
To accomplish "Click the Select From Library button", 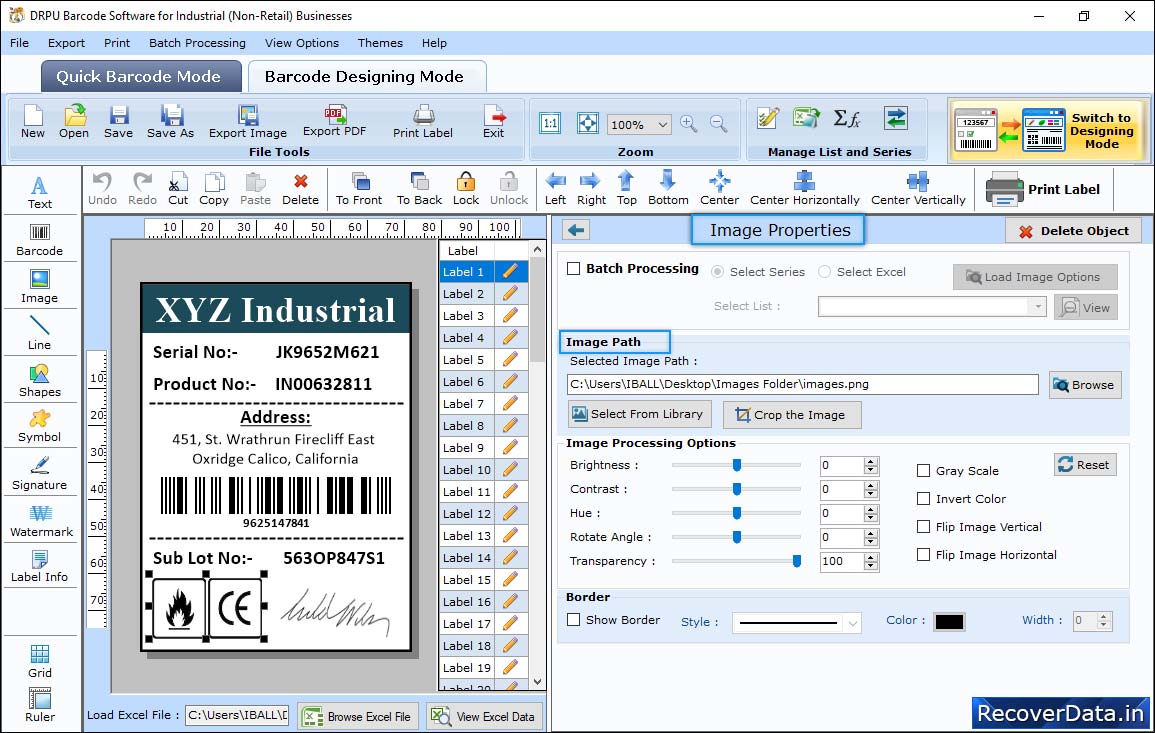I will [637, 414].
